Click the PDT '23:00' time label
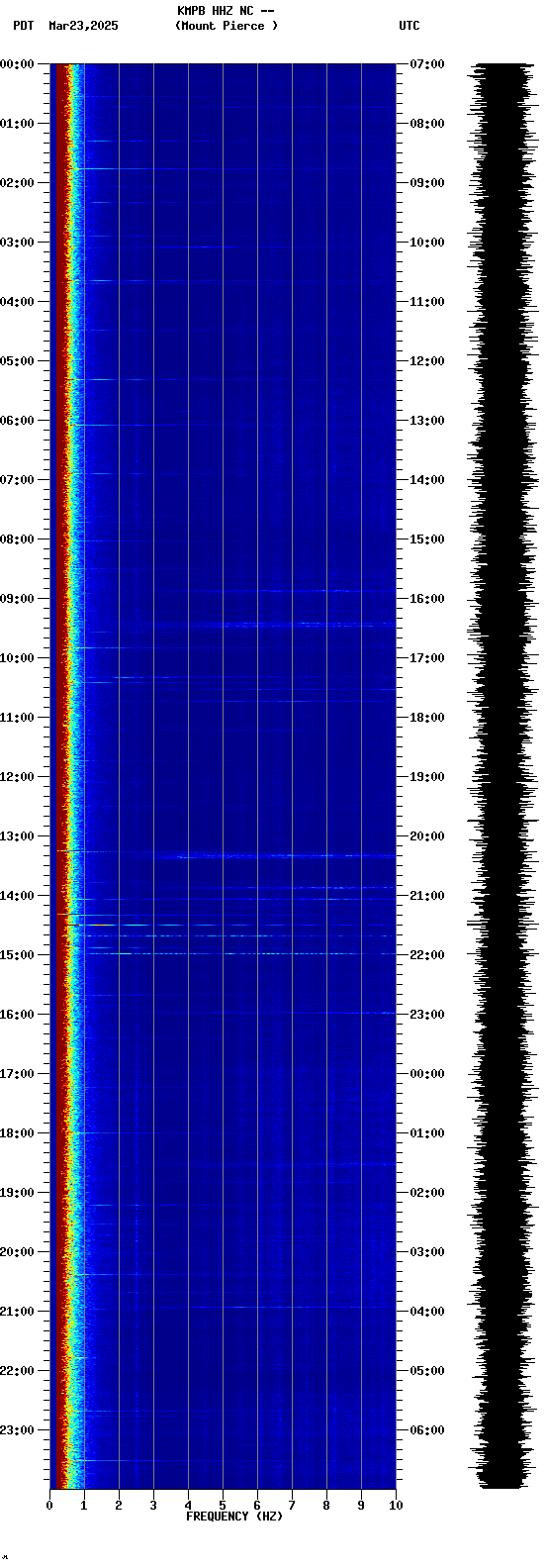Screen dimensions: 546x1568 pyautogui.click(x=18, y=1430)
